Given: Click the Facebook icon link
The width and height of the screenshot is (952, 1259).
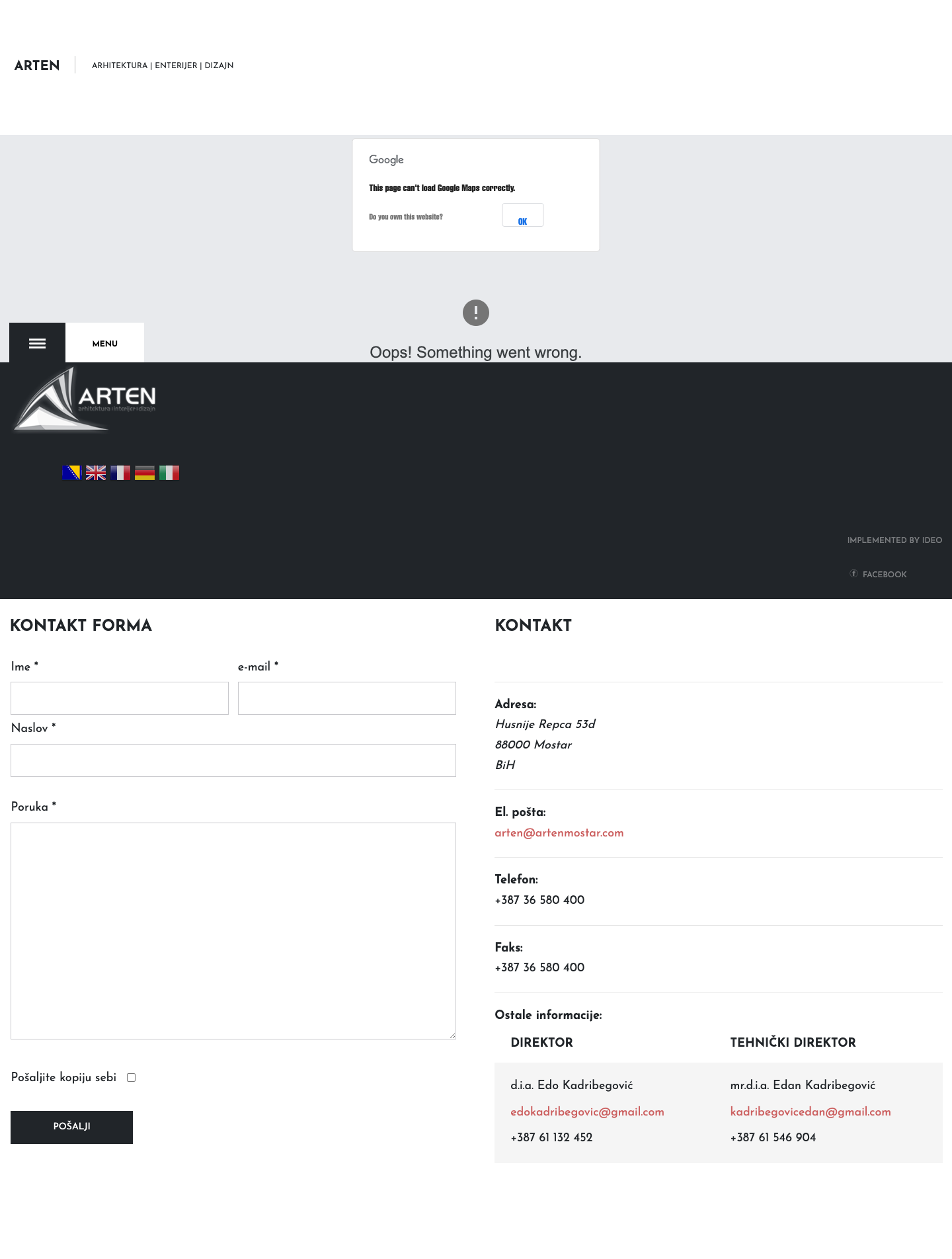Looking at the screenshot, I should pyautogui.click(x=854, y=573).
